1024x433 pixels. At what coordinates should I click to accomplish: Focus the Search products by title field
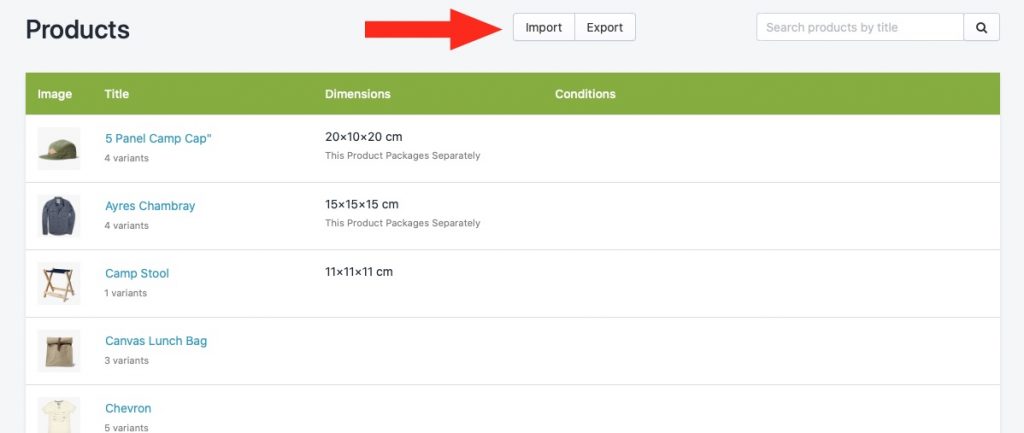[x=860, y=27]
